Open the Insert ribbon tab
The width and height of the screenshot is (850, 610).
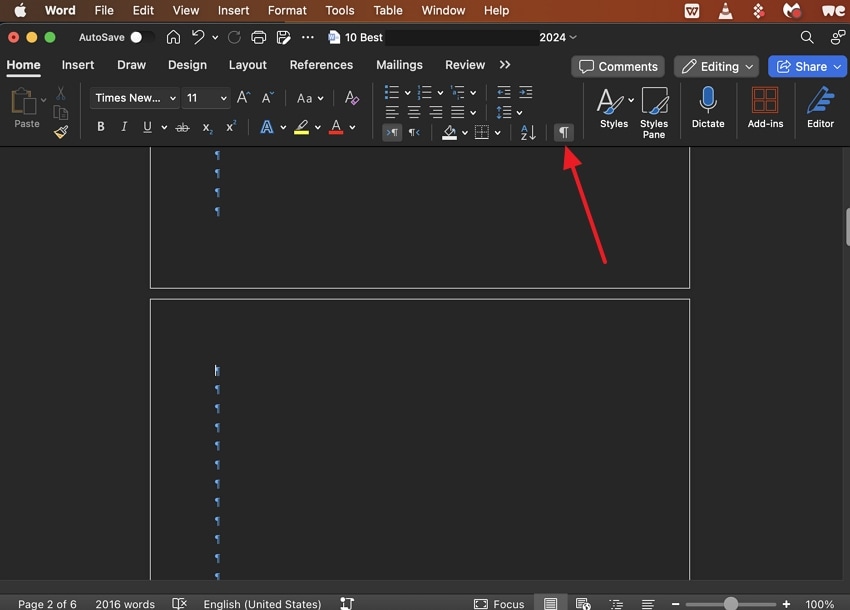pyautogui.click(x=78, y=65)
